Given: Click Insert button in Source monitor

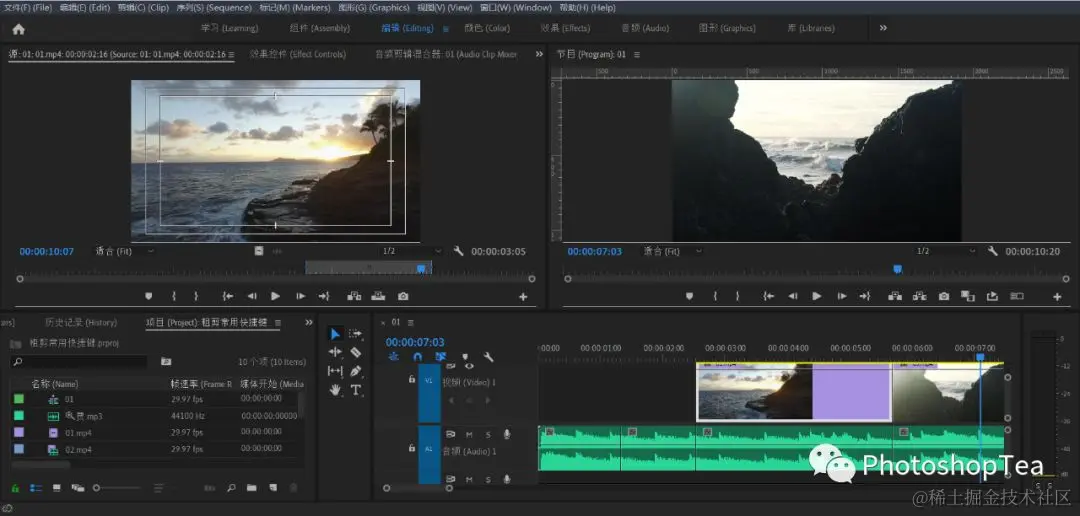Looking at the screenshot, I should click(x=354, y=296).
